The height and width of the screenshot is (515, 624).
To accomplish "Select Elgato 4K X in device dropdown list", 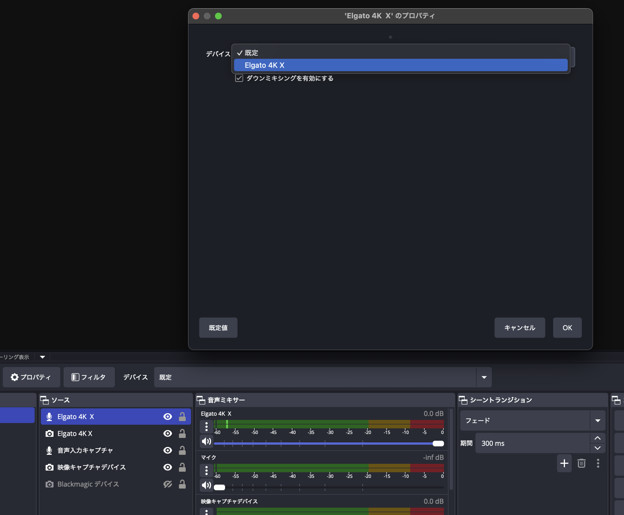I will point(400,65).
